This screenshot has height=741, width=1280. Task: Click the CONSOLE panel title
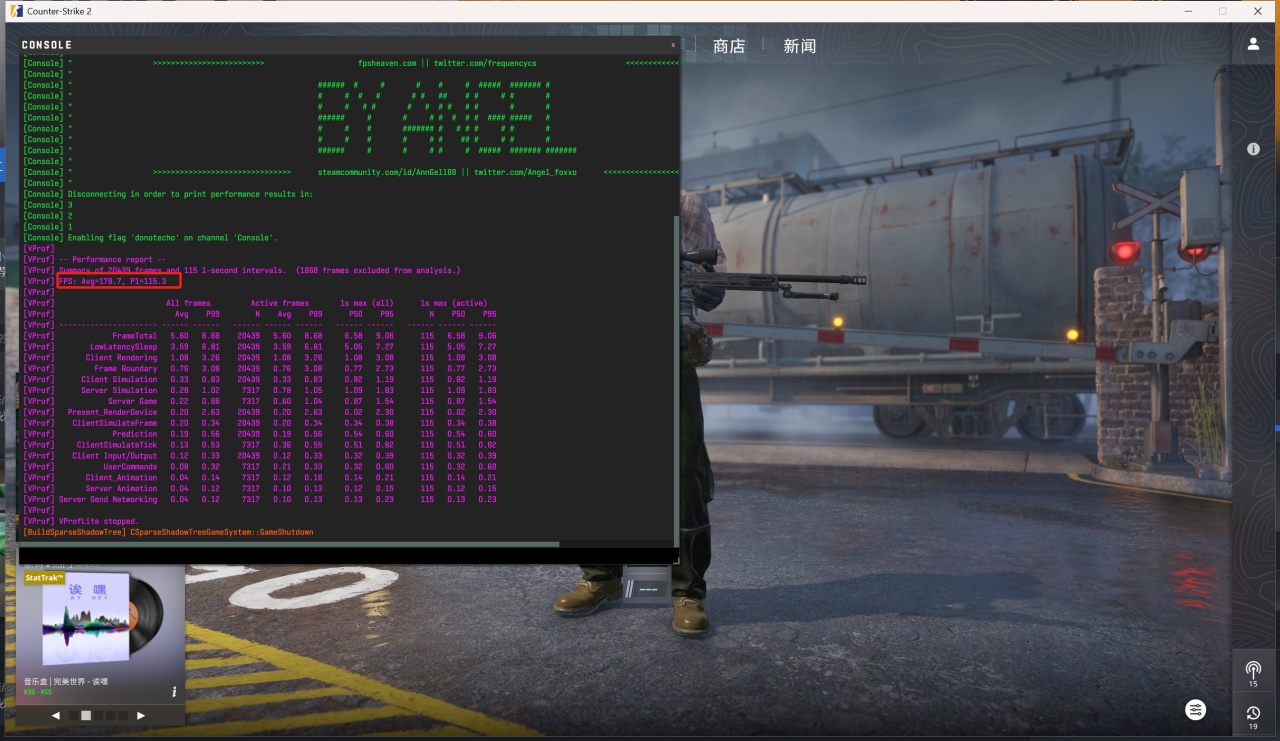pos(47,45)
